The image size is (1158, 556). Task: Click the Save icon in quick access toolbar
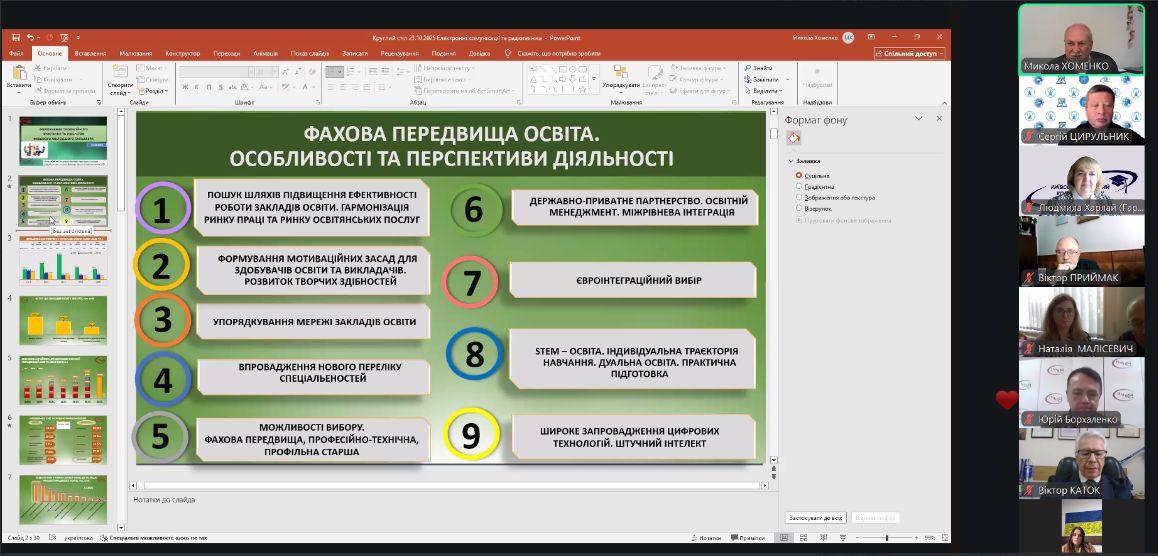15,37
